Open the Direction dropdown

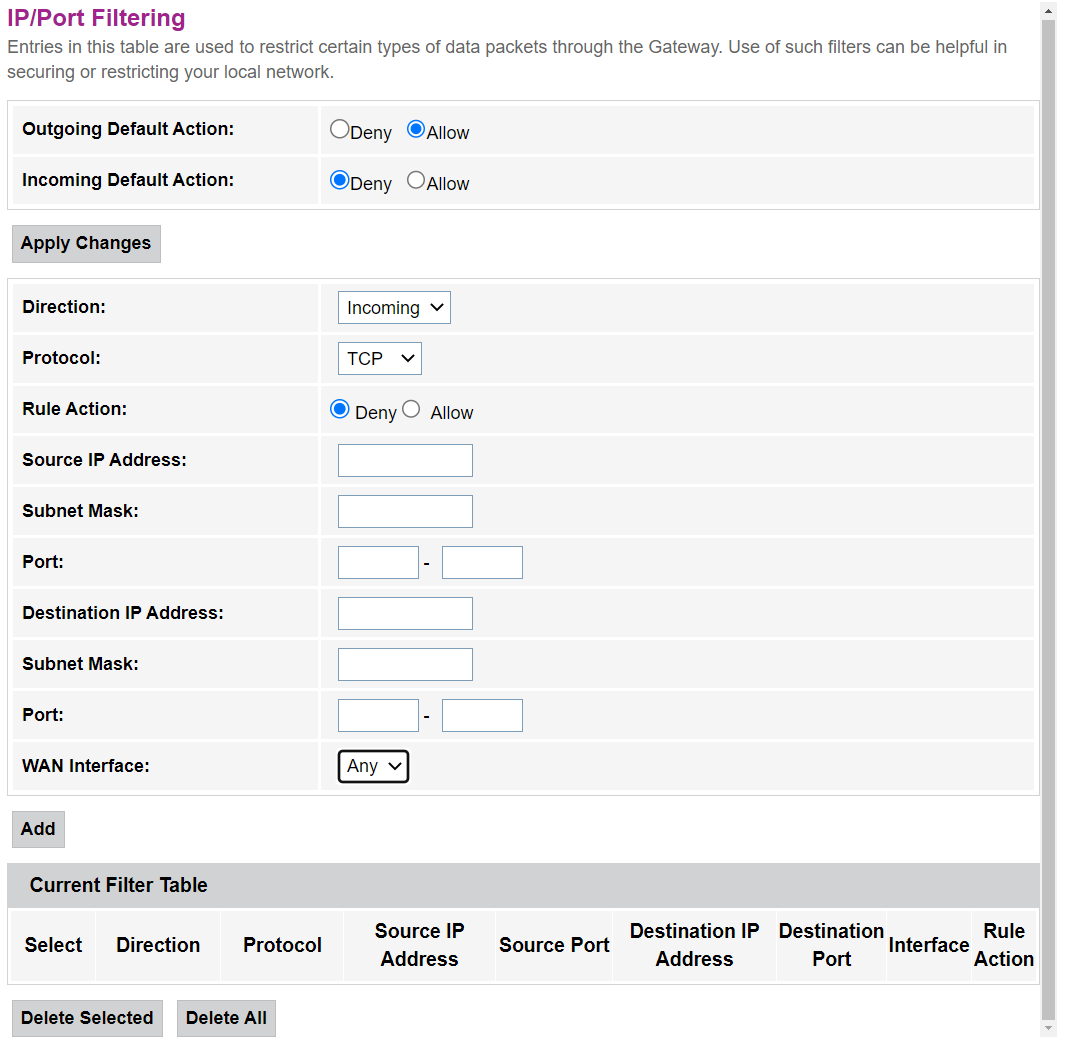394,308
